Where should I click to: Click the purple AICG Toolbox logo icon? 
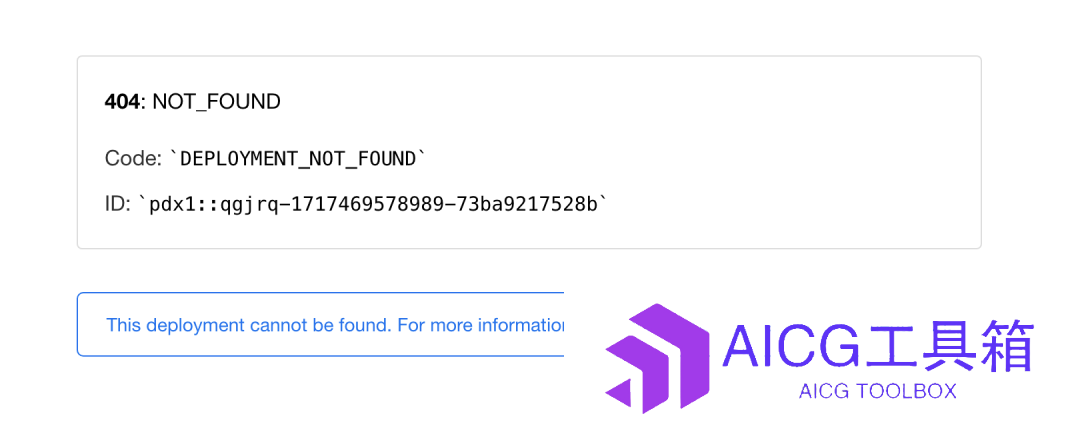coord(657,358)
